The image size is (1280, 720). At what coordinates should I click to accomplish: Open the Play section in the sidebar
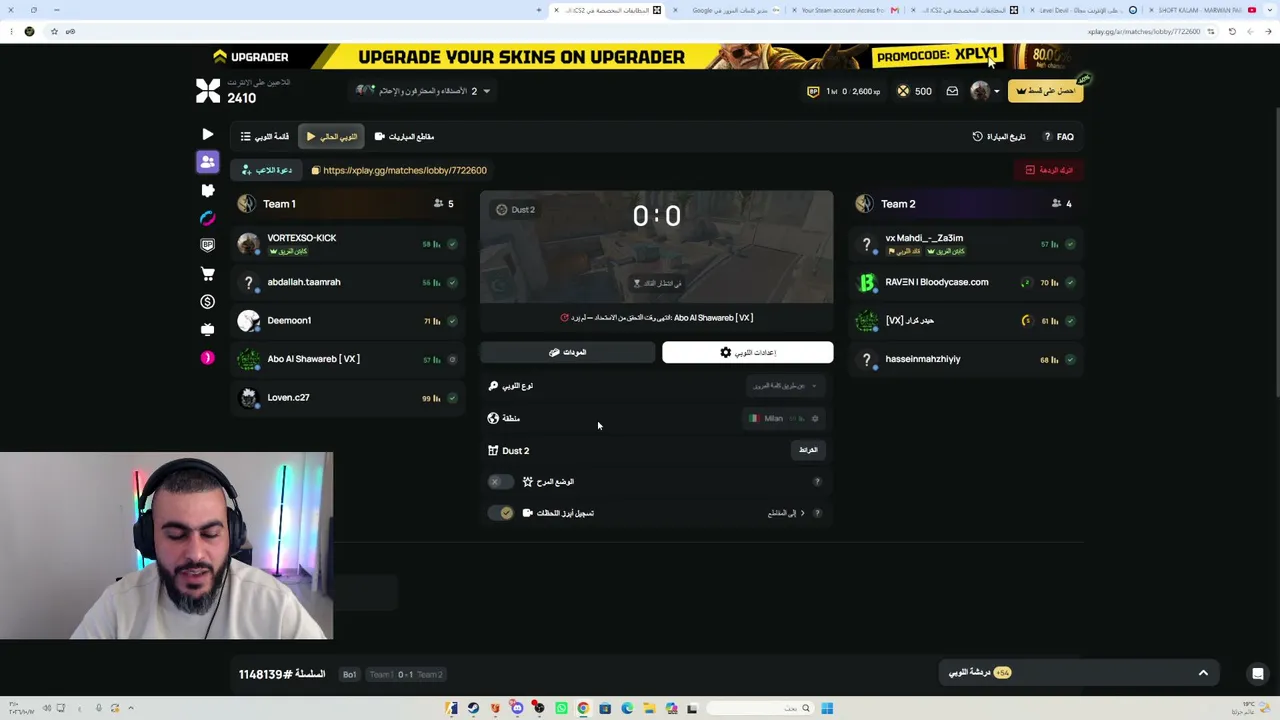207,134
